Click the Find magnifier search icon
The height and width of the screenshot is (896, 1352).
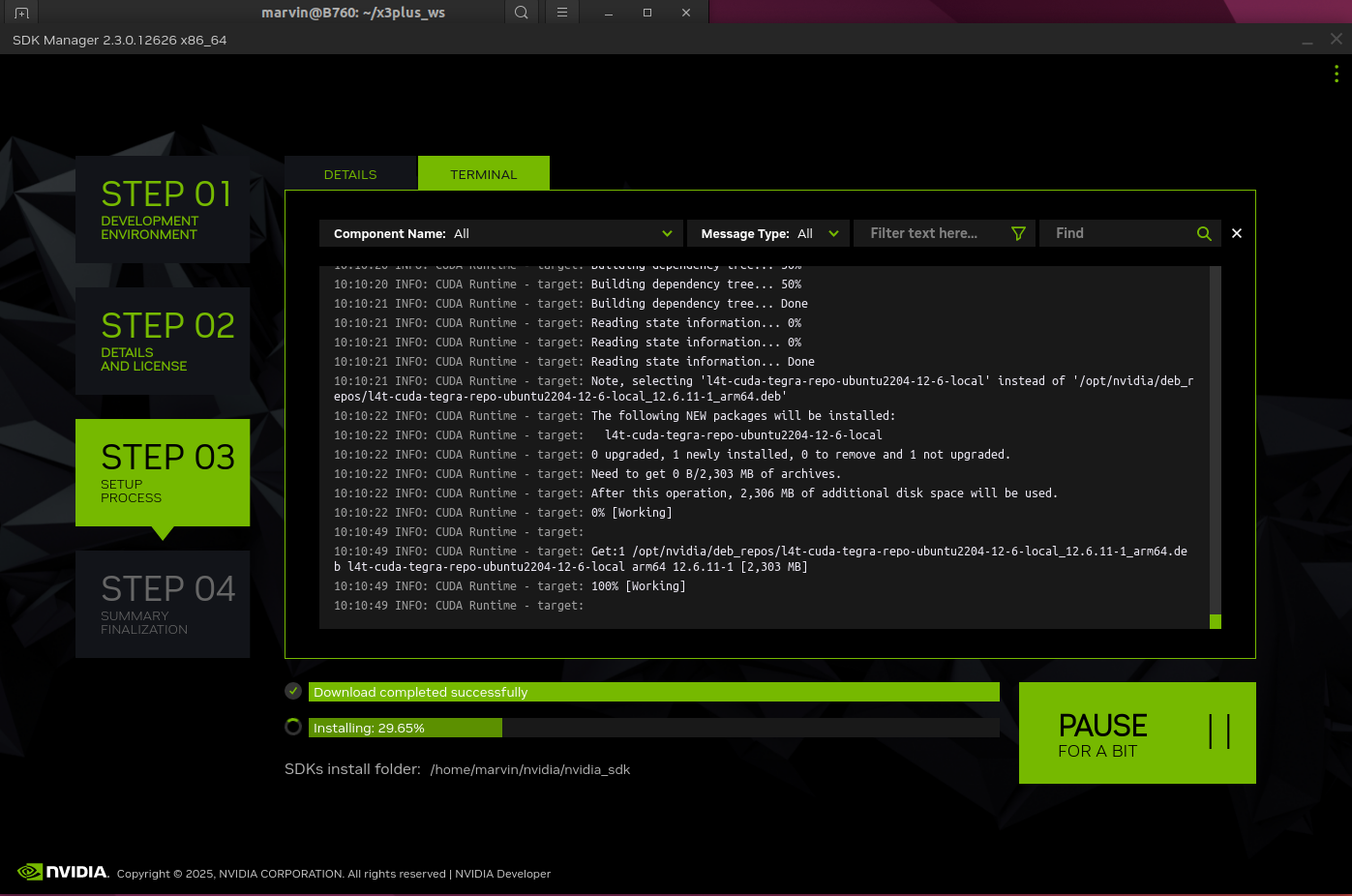click(1204, 233)
